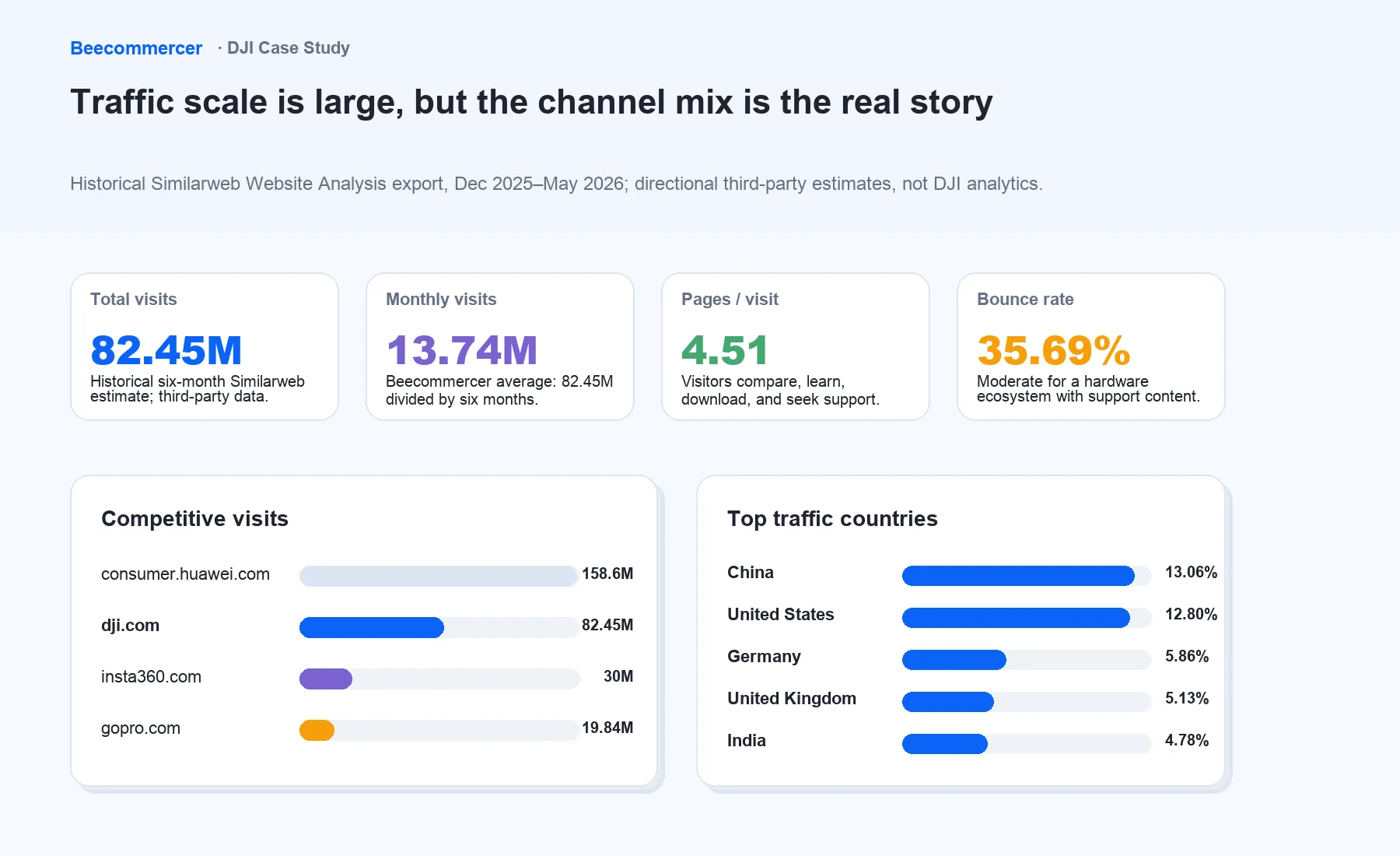1400x856 pixels.
Task: Click the 12.80% percentage value
Action: point(1191,614)
